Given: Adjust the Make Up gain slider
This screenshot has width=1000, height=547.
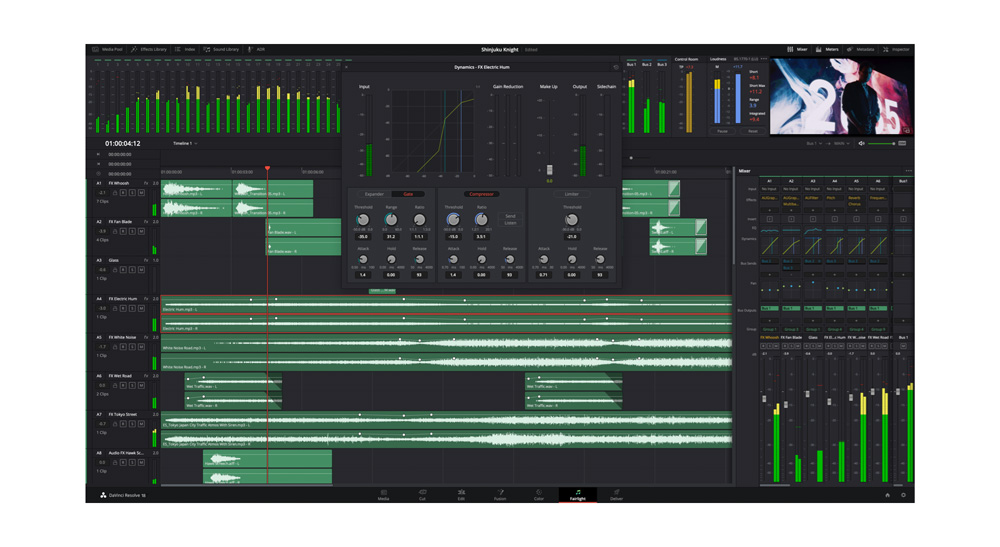Looking at the screenshot, I should [x=549, y=170].
